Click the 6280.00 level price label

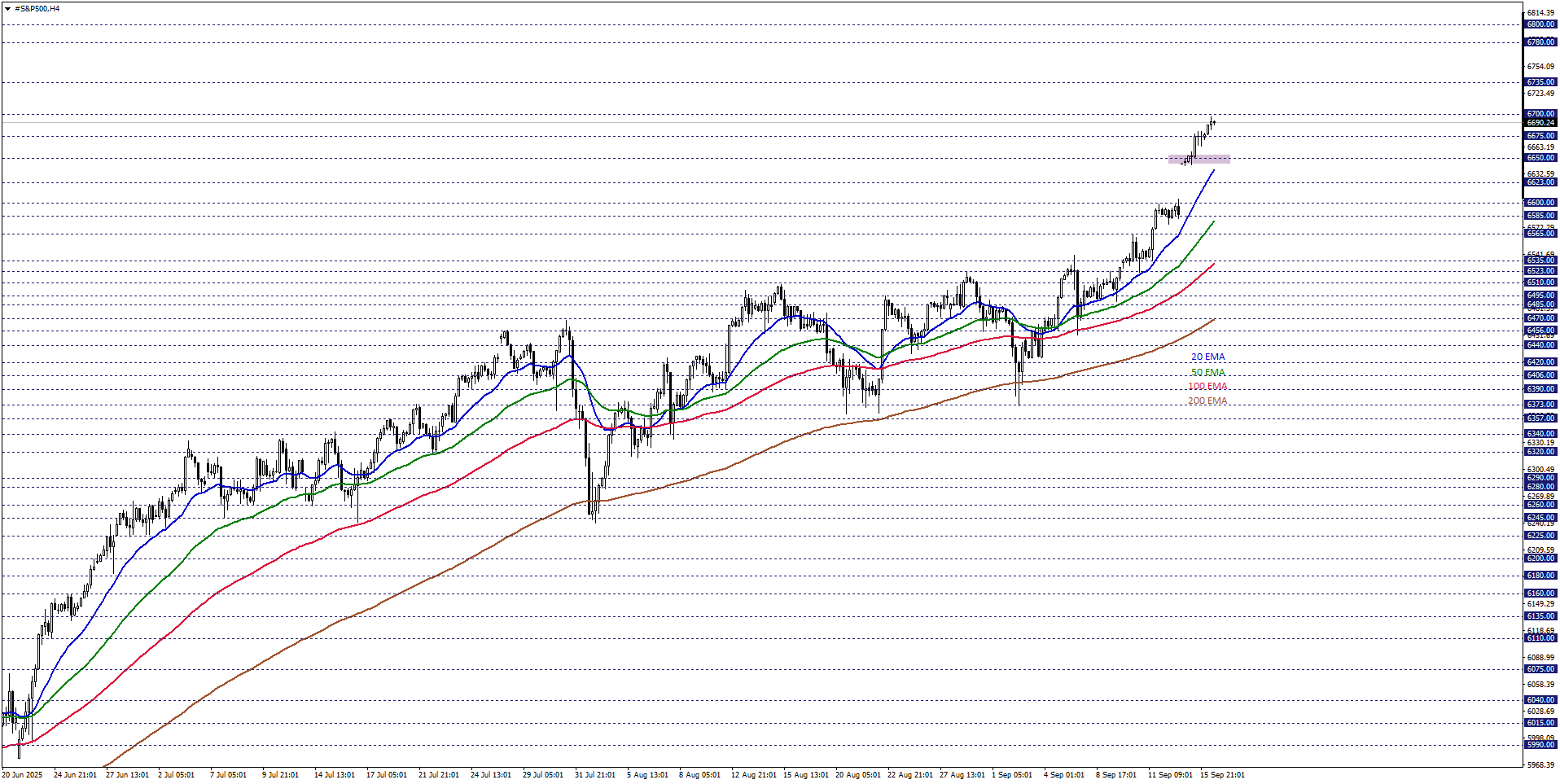click(1540, 487)
